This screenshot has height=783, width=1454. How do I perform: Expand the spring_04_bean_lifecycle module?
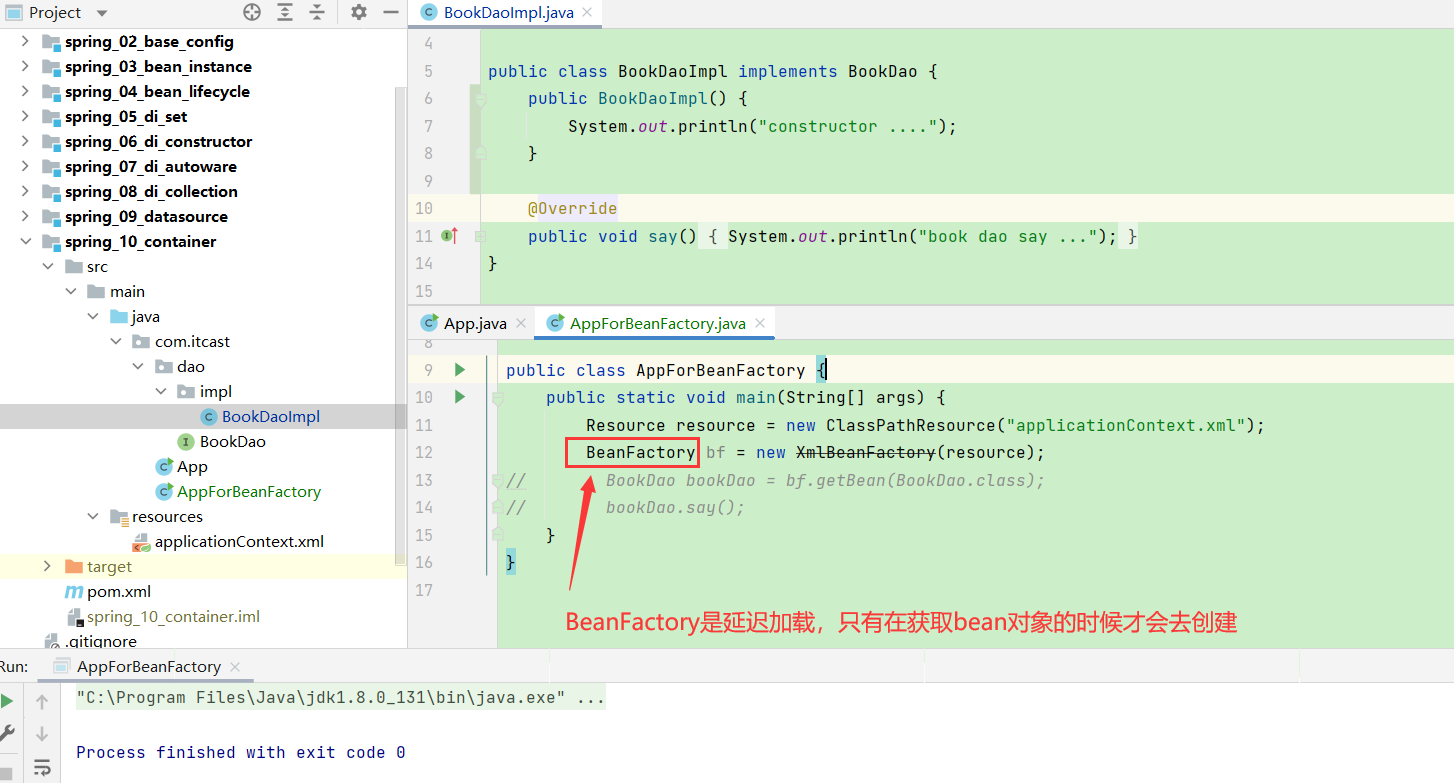pyautogui.click(x=25, y=91)
